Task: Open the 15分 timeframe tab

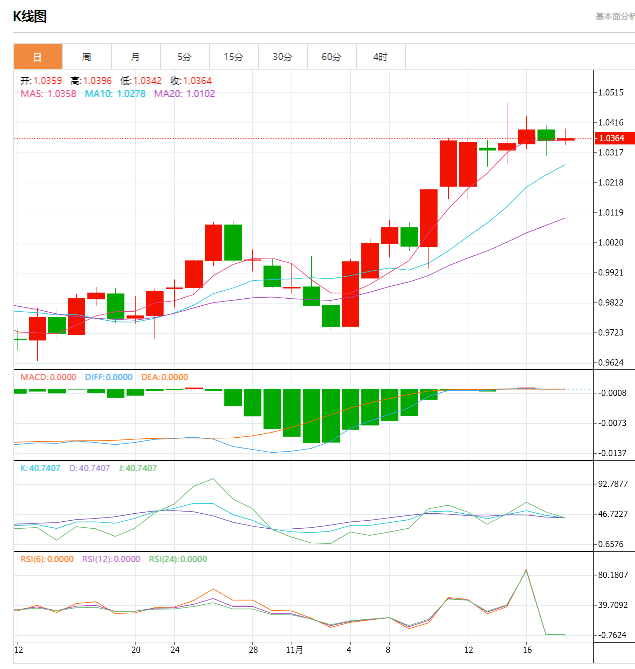Action: [x=233, y=56]
